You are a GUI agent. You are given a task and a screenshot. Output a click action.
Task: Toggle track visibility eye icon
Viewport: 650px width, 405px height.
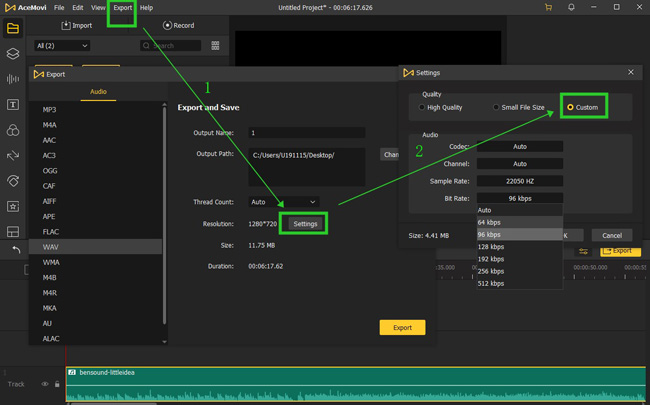pos(45,384)
